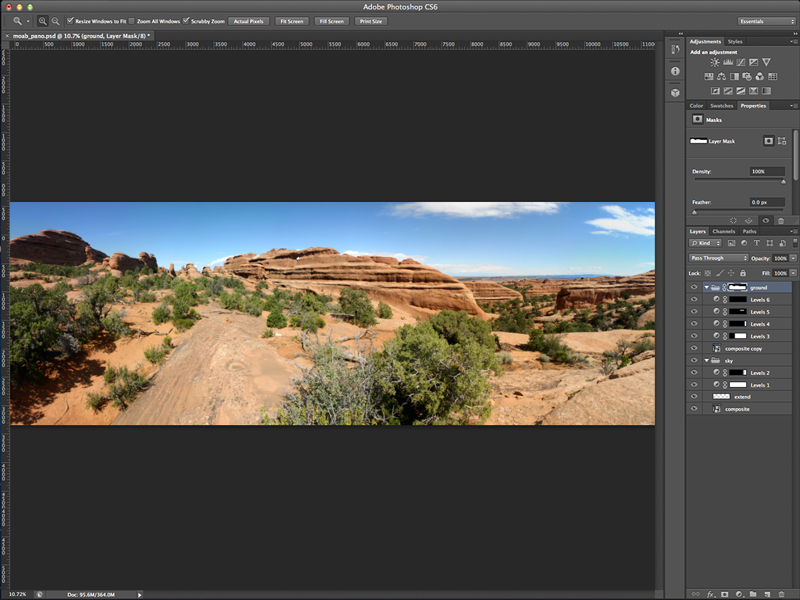Add layer mask from Layers panel footer
The height and width of the screenshot is (600, 800).
724,594
